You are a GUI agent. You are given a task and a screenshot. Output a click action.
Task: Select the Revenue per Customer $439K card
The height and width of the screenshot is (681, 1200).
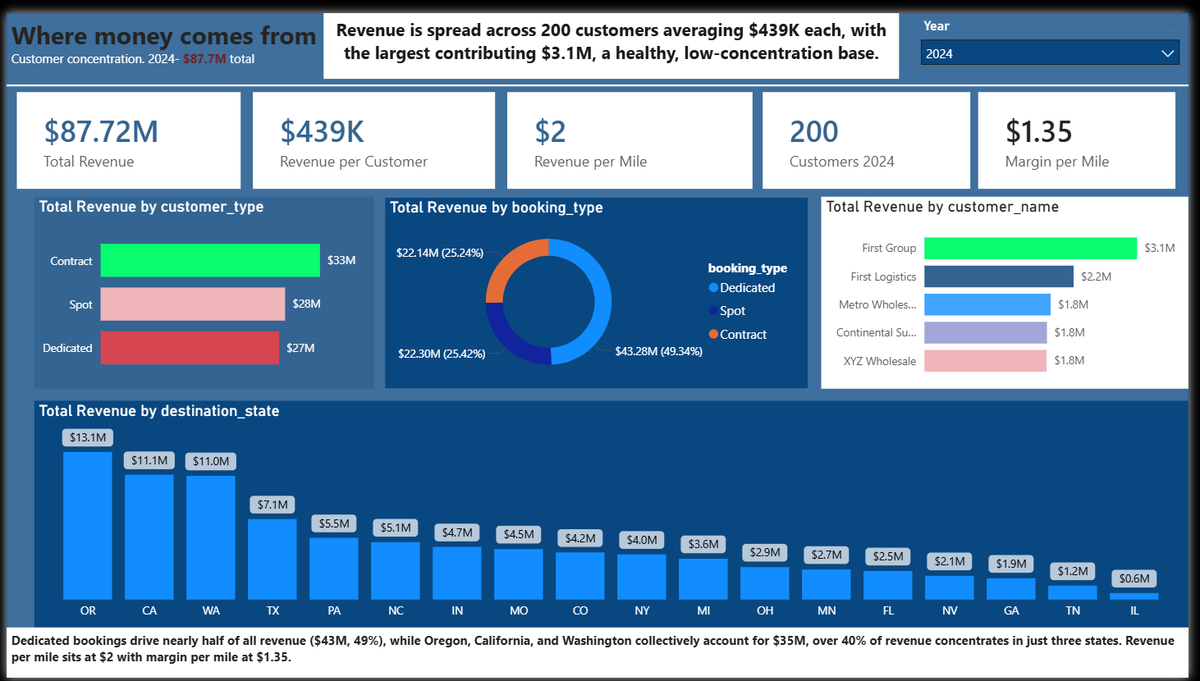pyautogui.click(x=374, y=141)
